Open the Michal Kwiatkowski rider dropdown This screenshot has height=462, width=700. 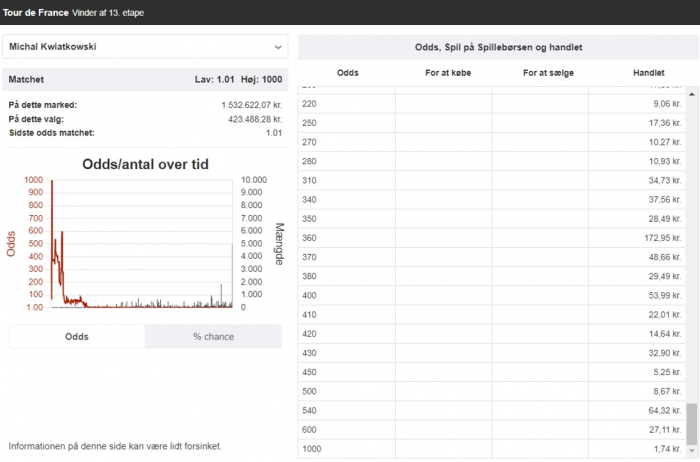point(145,47)
